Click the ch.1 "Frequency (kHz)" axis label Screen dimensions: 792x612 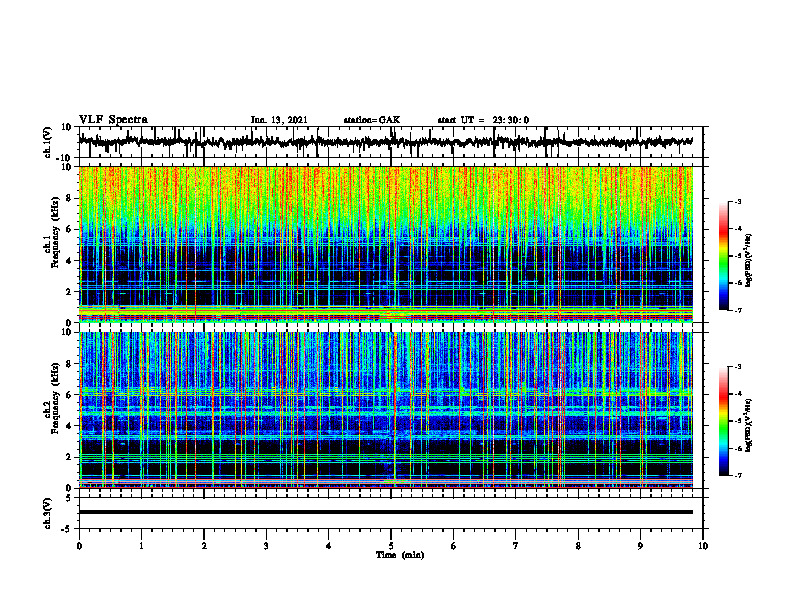[x=55, y=233]
